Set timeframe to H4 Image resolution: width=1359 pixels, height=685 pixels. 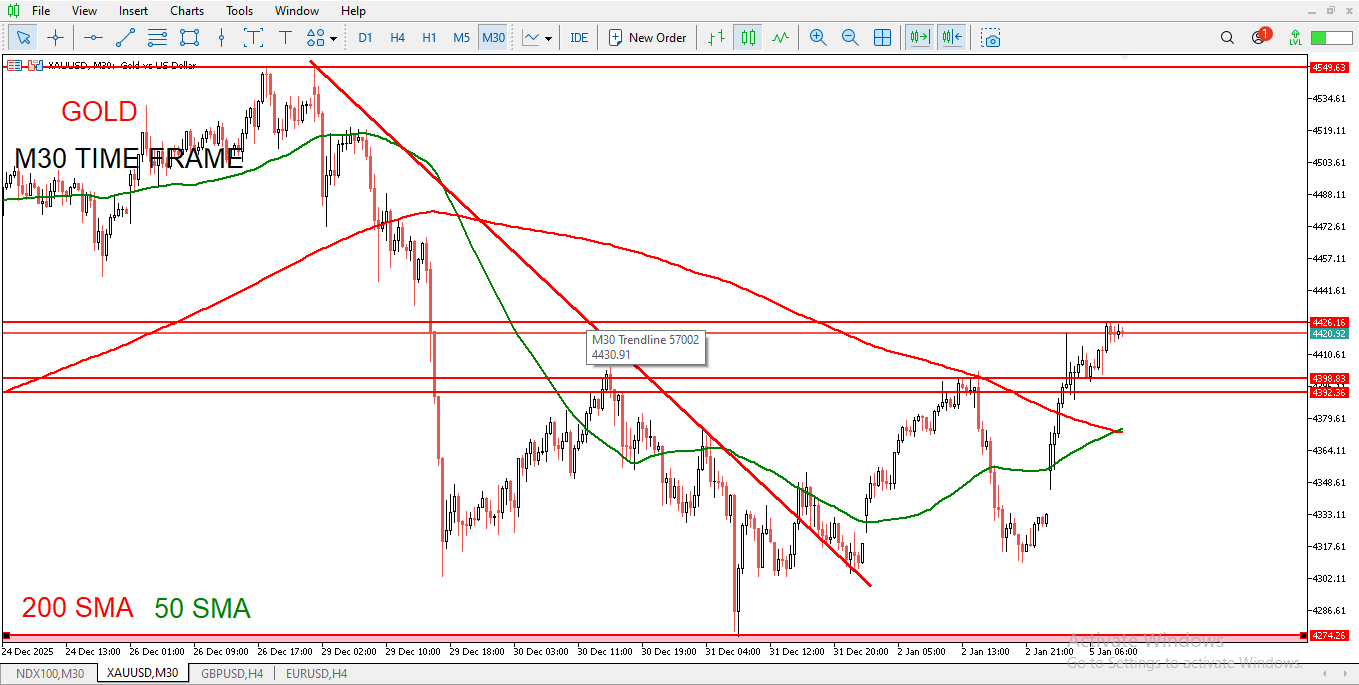397,38
